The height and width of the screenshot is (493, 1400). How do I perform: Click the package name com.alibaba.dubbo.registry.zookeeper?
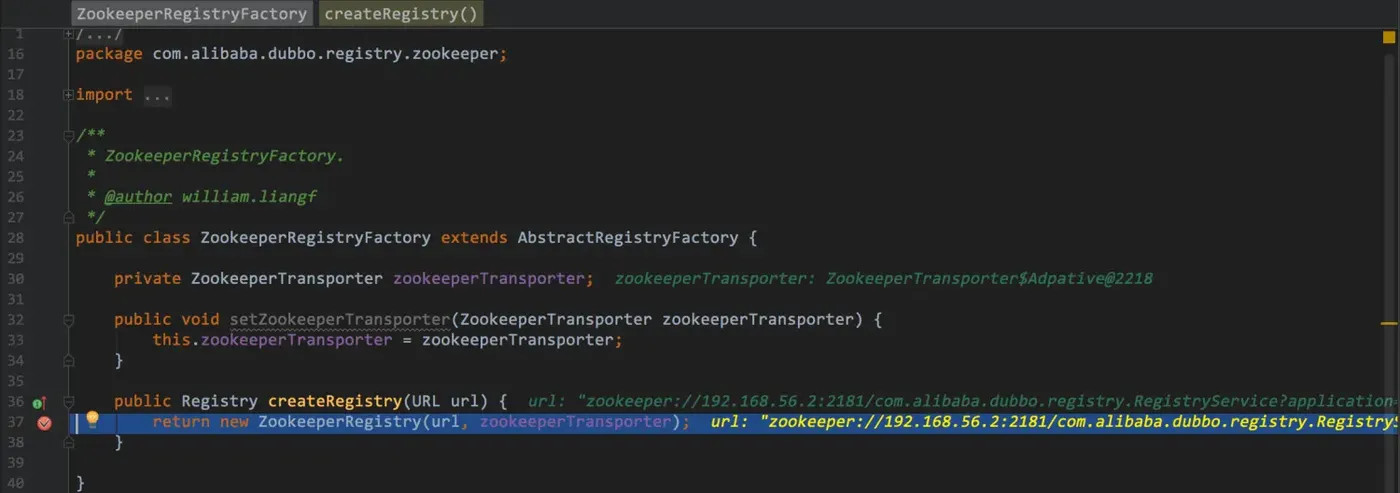[x=325, y=54]
